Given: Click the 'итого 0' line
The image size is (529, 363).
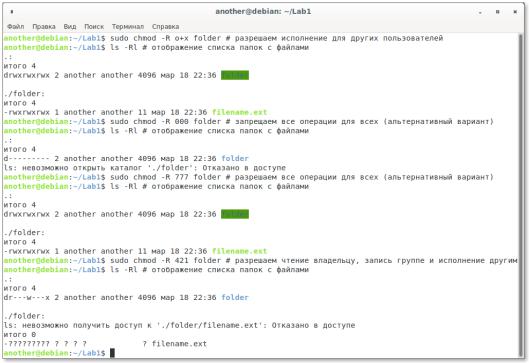Looking at the screenshot, I should 20,335.
